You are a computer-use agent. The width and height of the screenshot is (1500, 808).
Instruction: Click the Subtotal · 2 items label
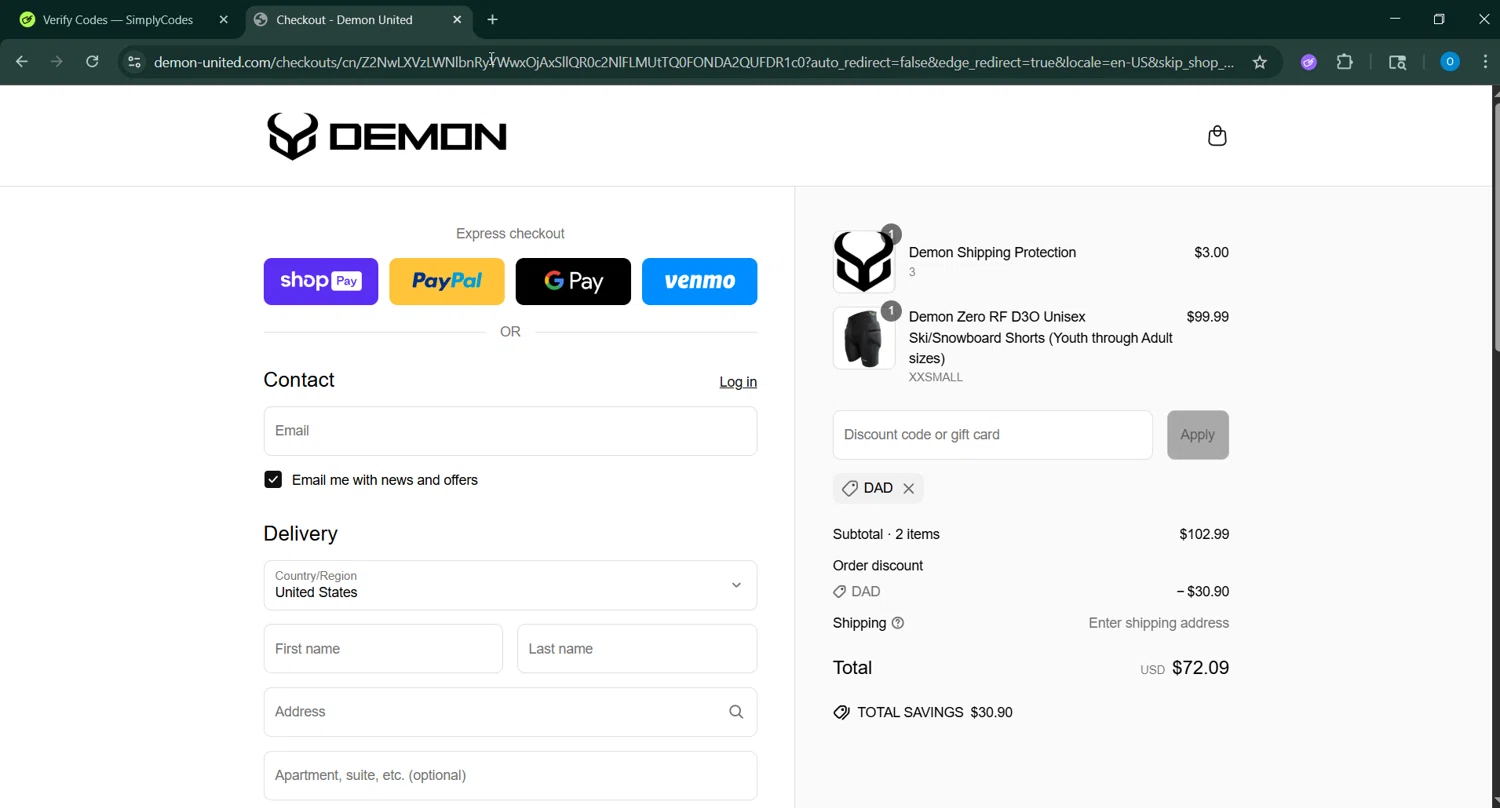click(x=886, y=534)
